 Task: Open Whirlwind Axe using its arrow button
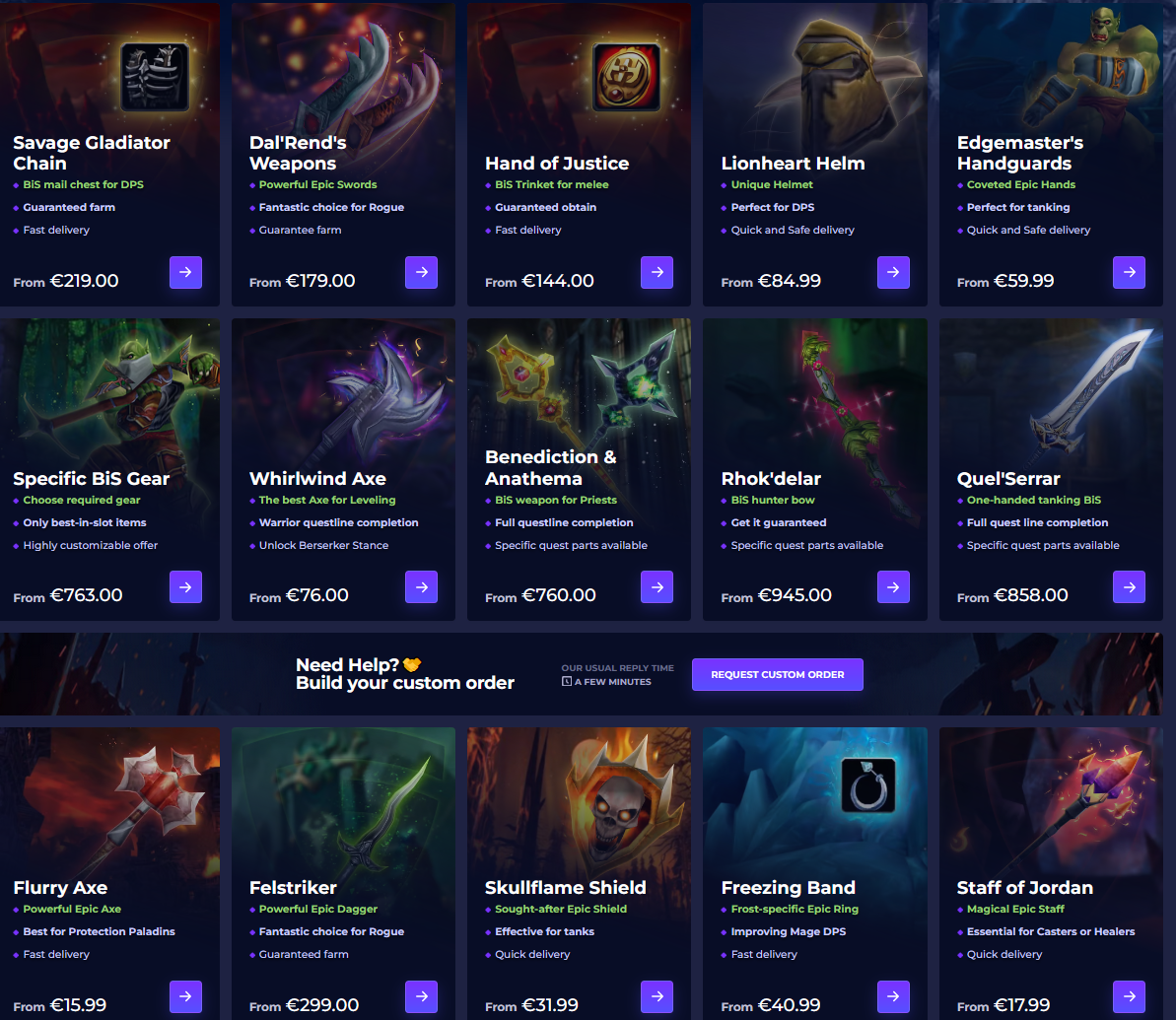pyautogui.click(x=422, y=586)
